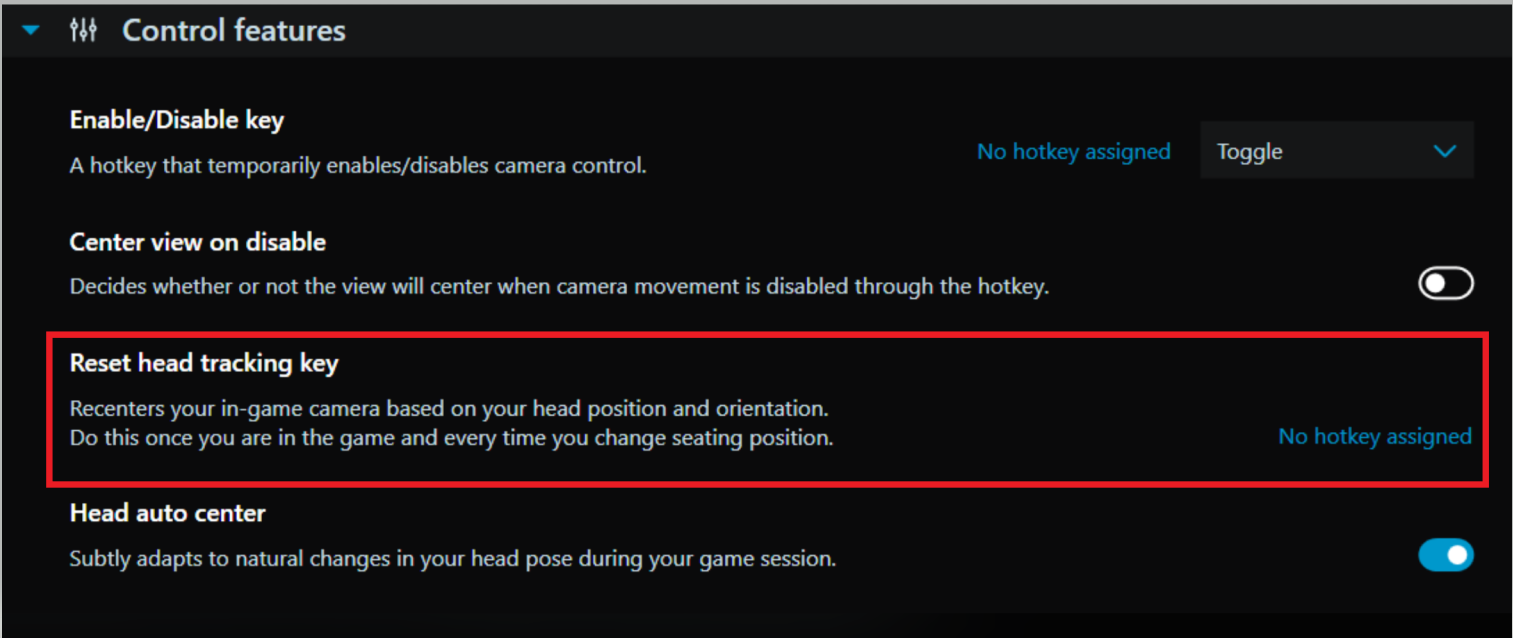Image resolution: width=1513 pixels, height=638 pixels.
Task: Turn off the Head auto center switch
Action: [1445, 555]
